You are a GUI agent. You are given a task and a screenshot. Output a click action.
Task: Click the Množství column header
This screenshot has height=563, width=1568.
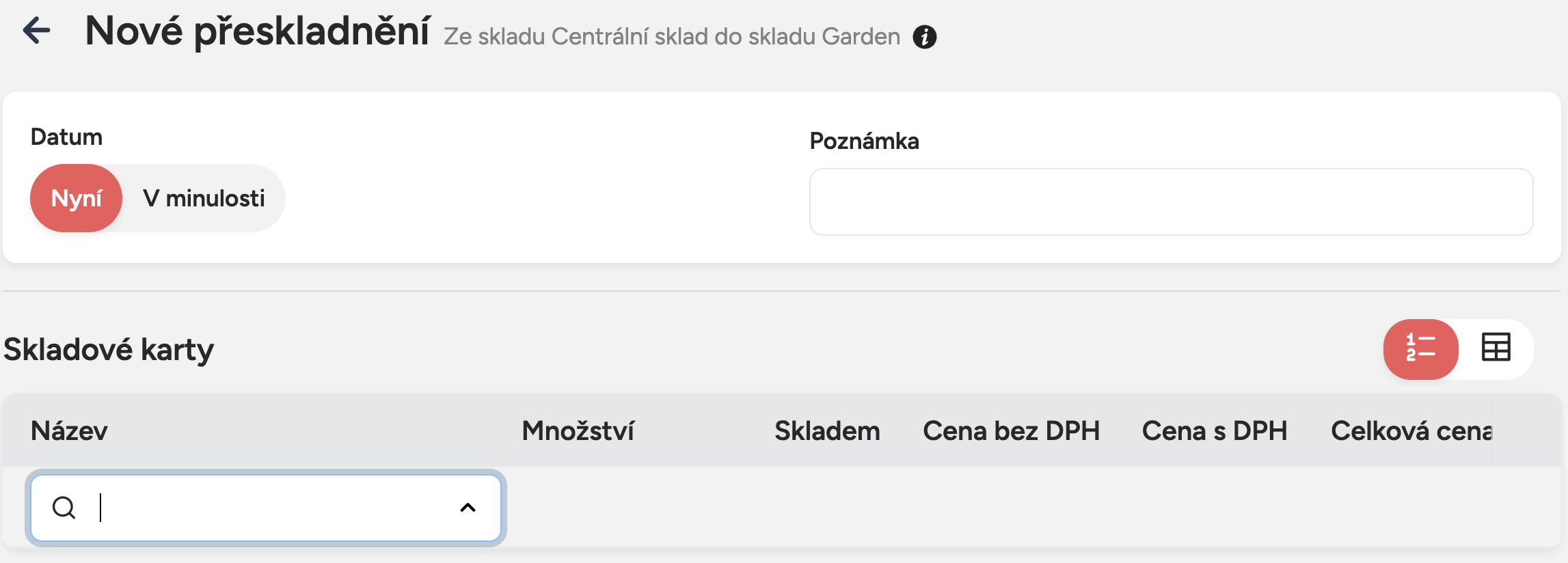[578, 431]
